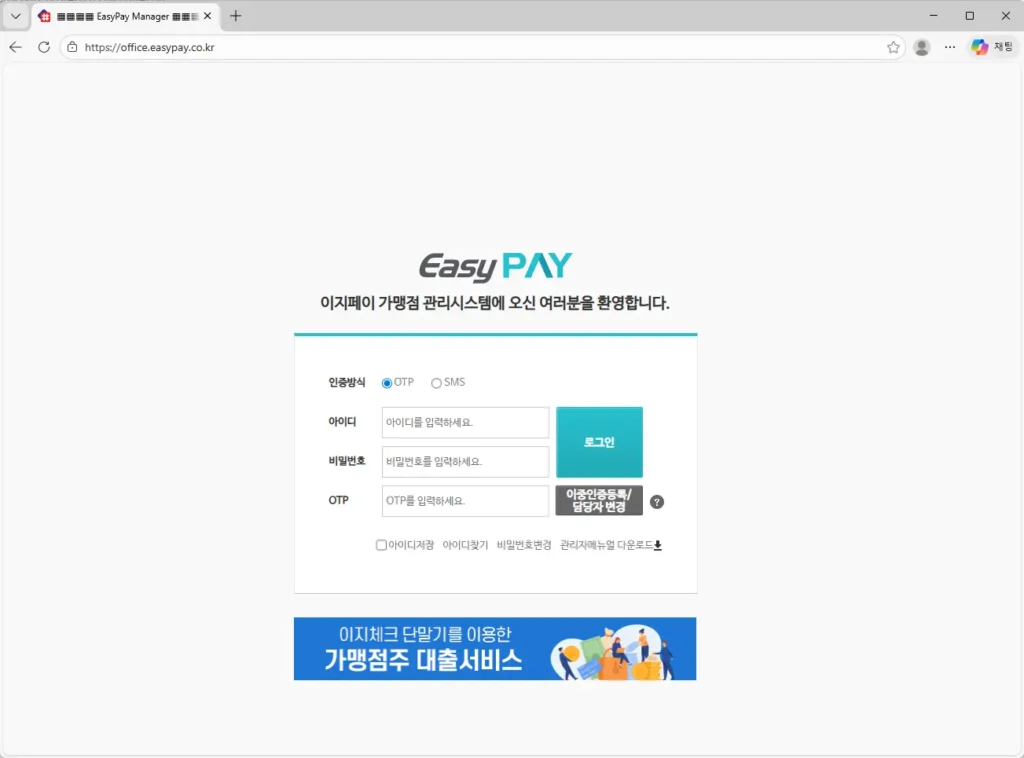Viewport: 1024px width, 758px height.
Task: Open the site info icon in address bar
Action: point(73,47)
